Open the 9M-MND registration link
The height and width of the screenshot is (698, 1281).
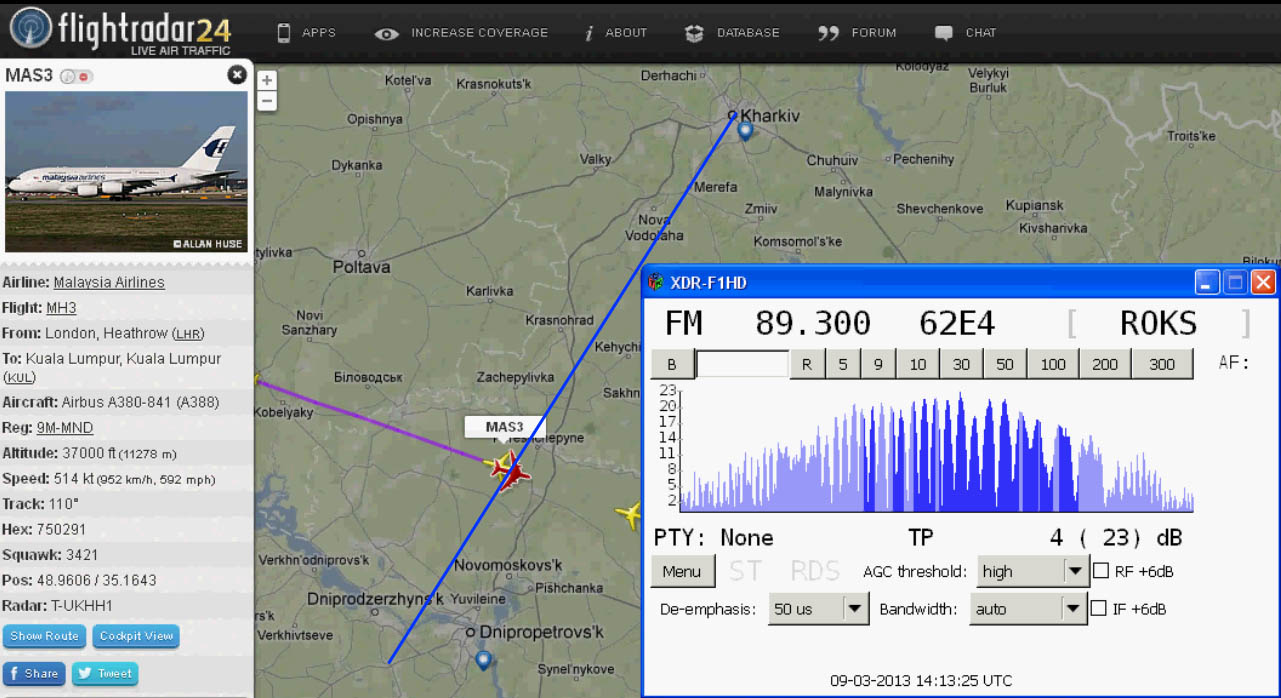click(x=65, y=428)
